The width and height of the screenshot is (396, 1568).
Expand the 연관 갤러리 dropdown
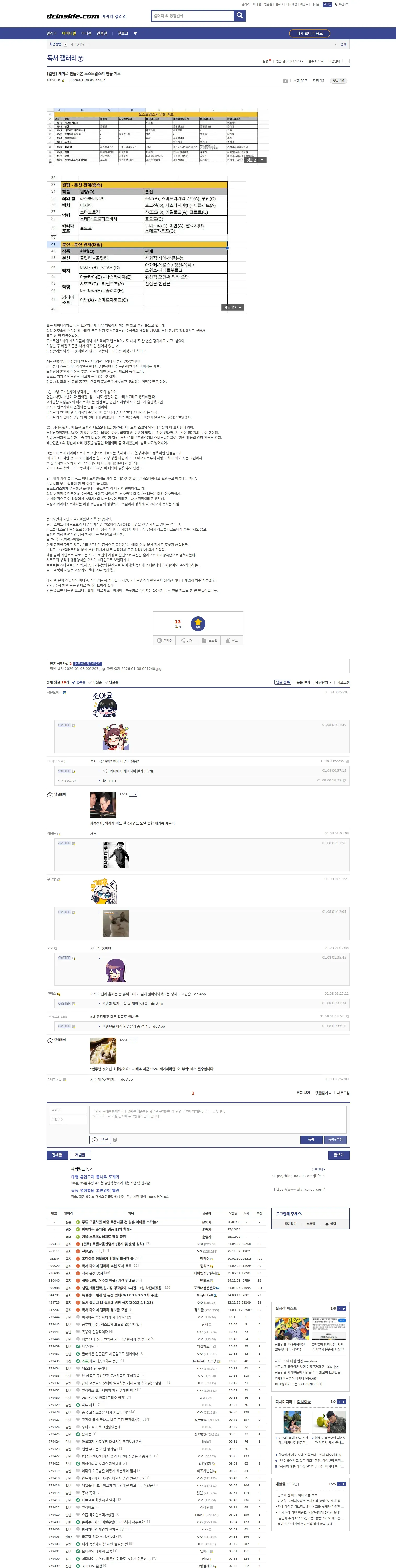click(x=289, y=61)
